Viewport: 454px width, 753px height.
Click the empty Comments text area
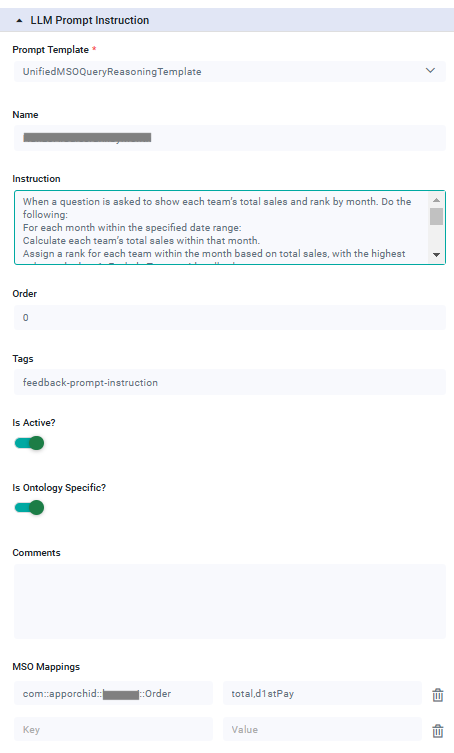coord(230,601)
